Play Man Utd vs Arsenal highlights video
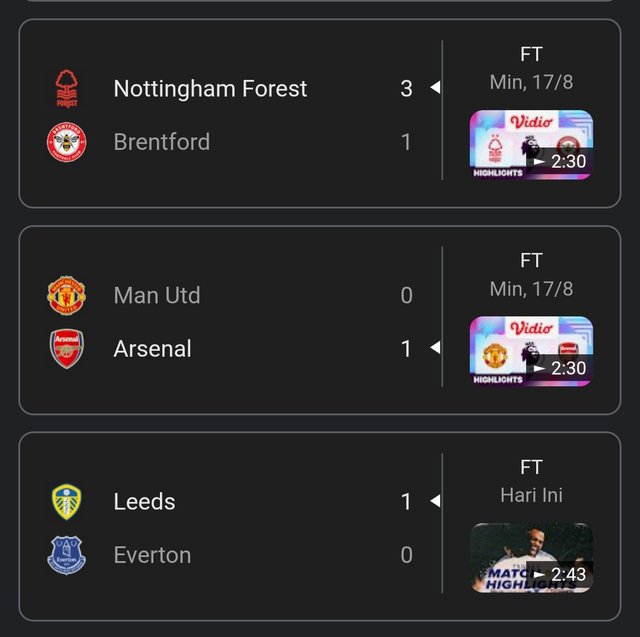640x637 pixels. click(531, 351)
